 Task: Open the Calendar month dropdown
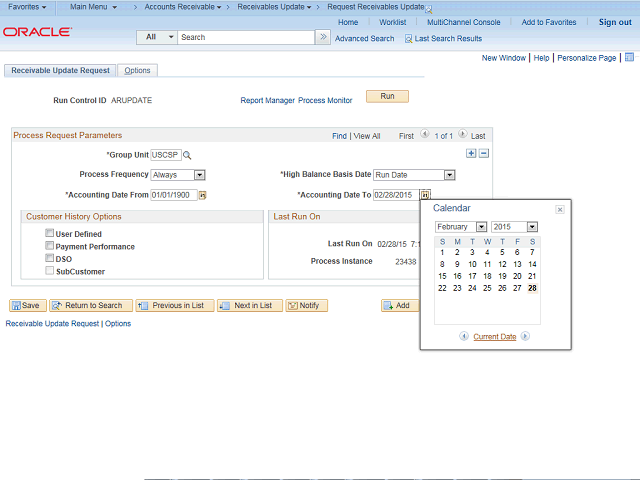pyautogui.click(x=481, y=227)
